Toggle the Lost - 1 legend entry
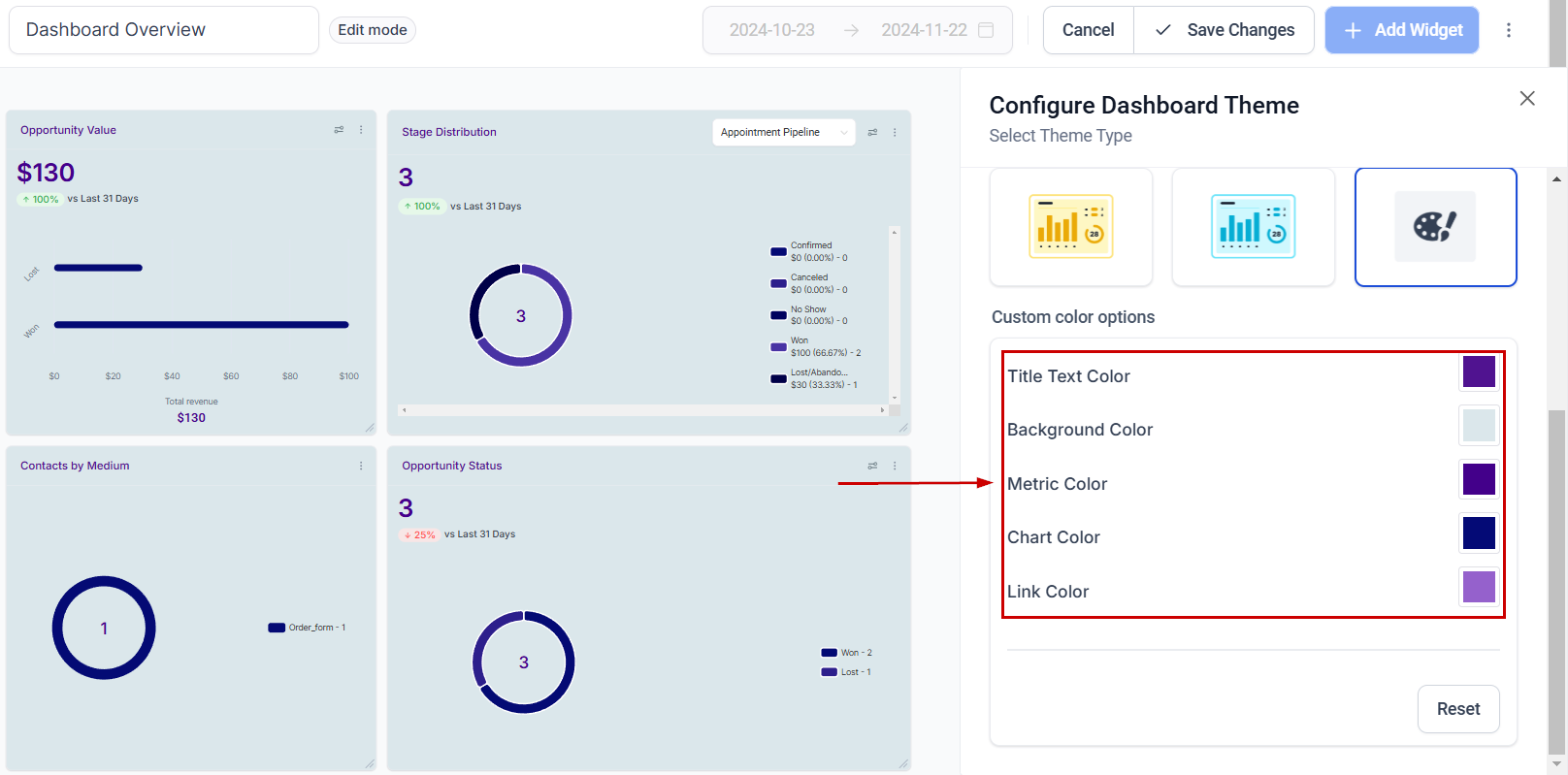 coord(846,672)
